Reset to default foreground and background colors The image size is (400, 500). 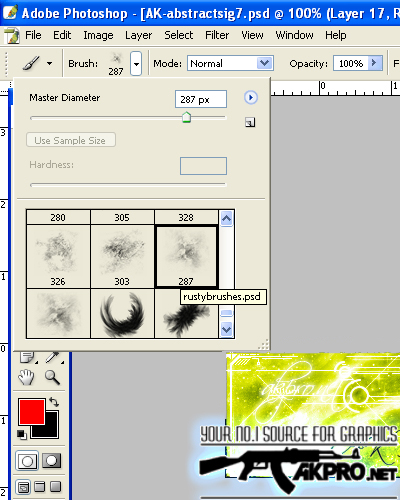pos(22,434)
